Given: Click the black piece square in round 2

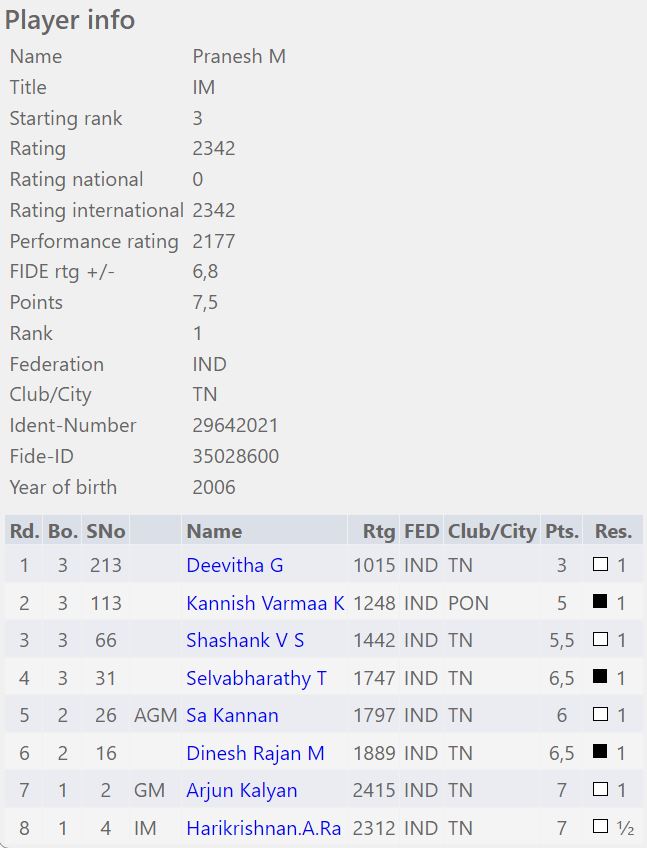Looking at the screenshot, I should point(600,603).
